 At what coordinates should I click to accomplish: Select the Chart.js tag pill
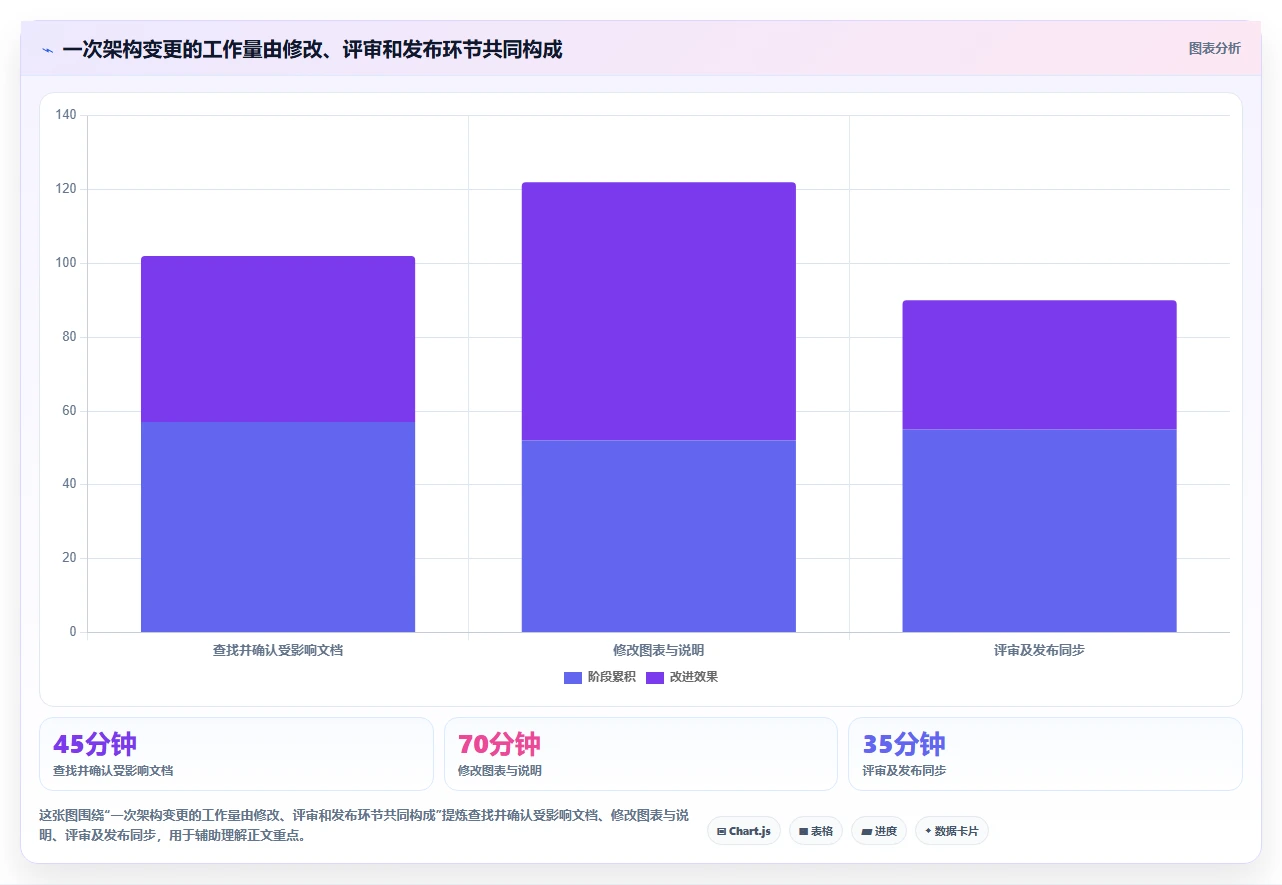(x=744, y=831)
